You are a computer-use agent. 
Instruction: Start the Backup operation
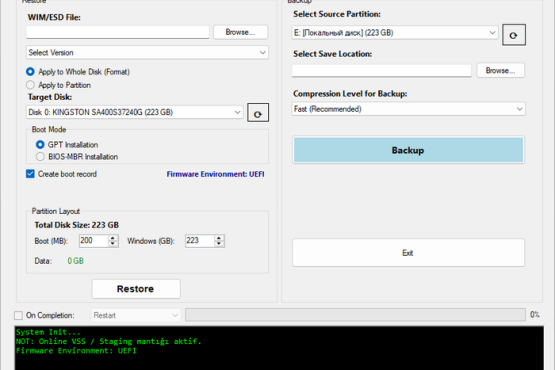[408, 150]
